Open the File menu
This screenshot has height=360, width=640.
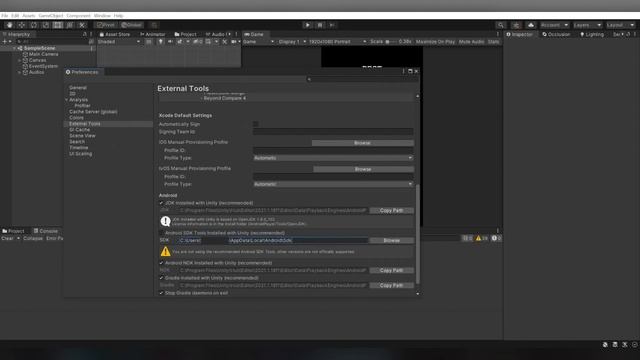[4, 16]
